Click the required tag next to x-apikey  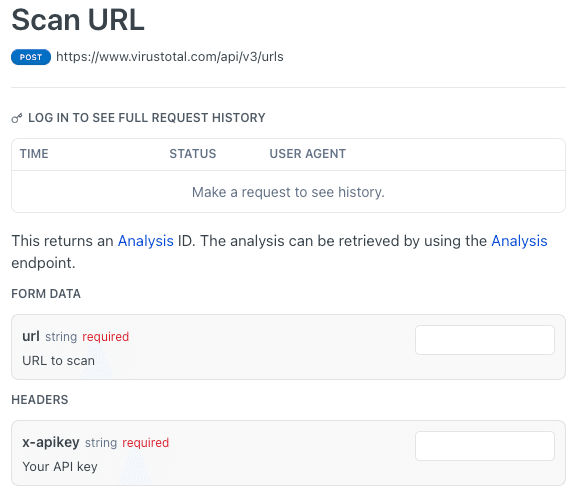(145, 443)
